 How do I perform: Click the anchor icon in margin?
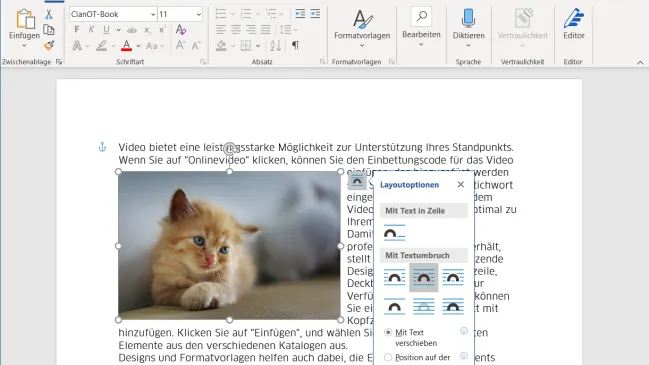102,147
